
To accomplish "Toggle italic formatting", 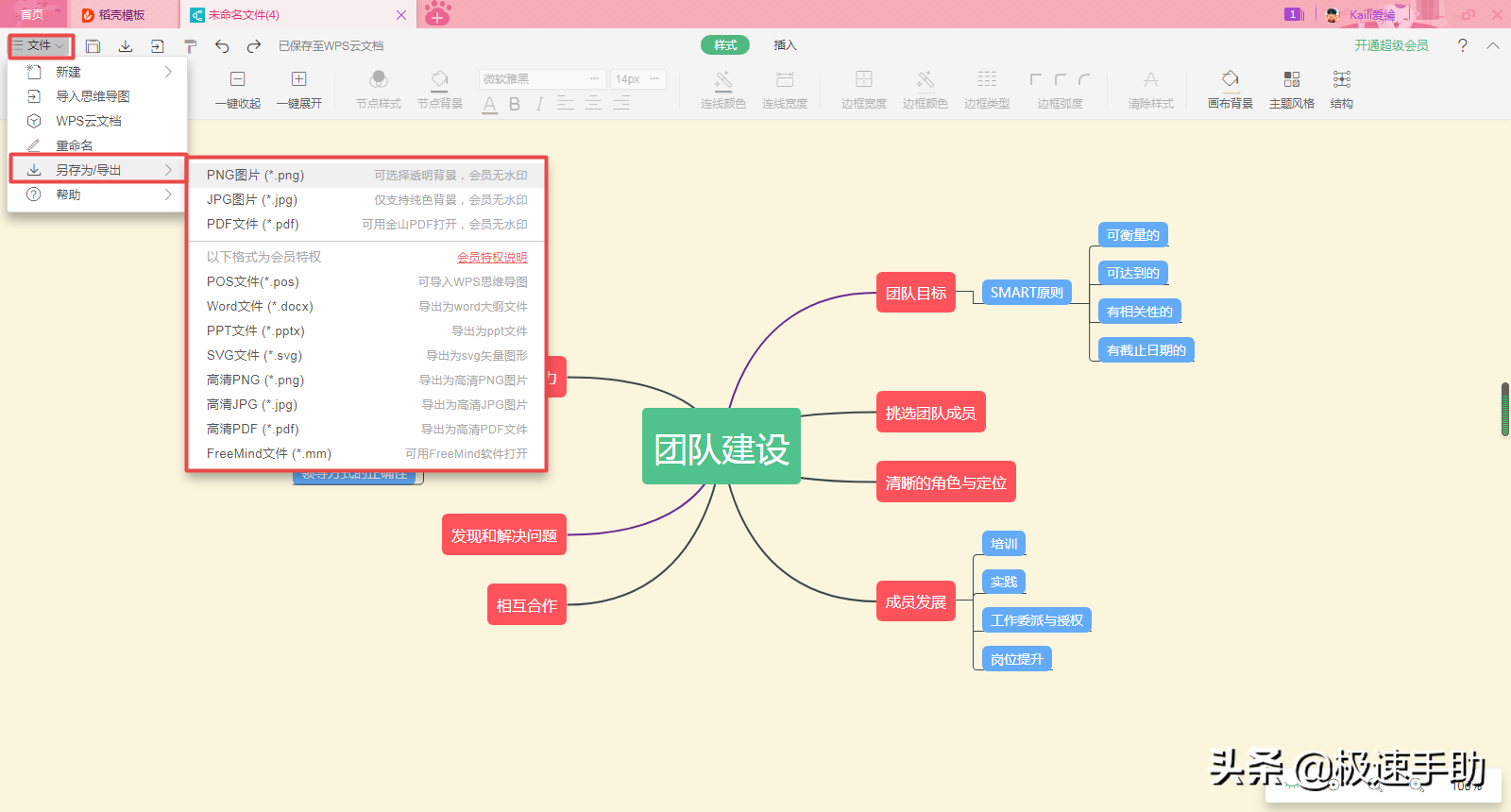I will click(x=539, y=104).
